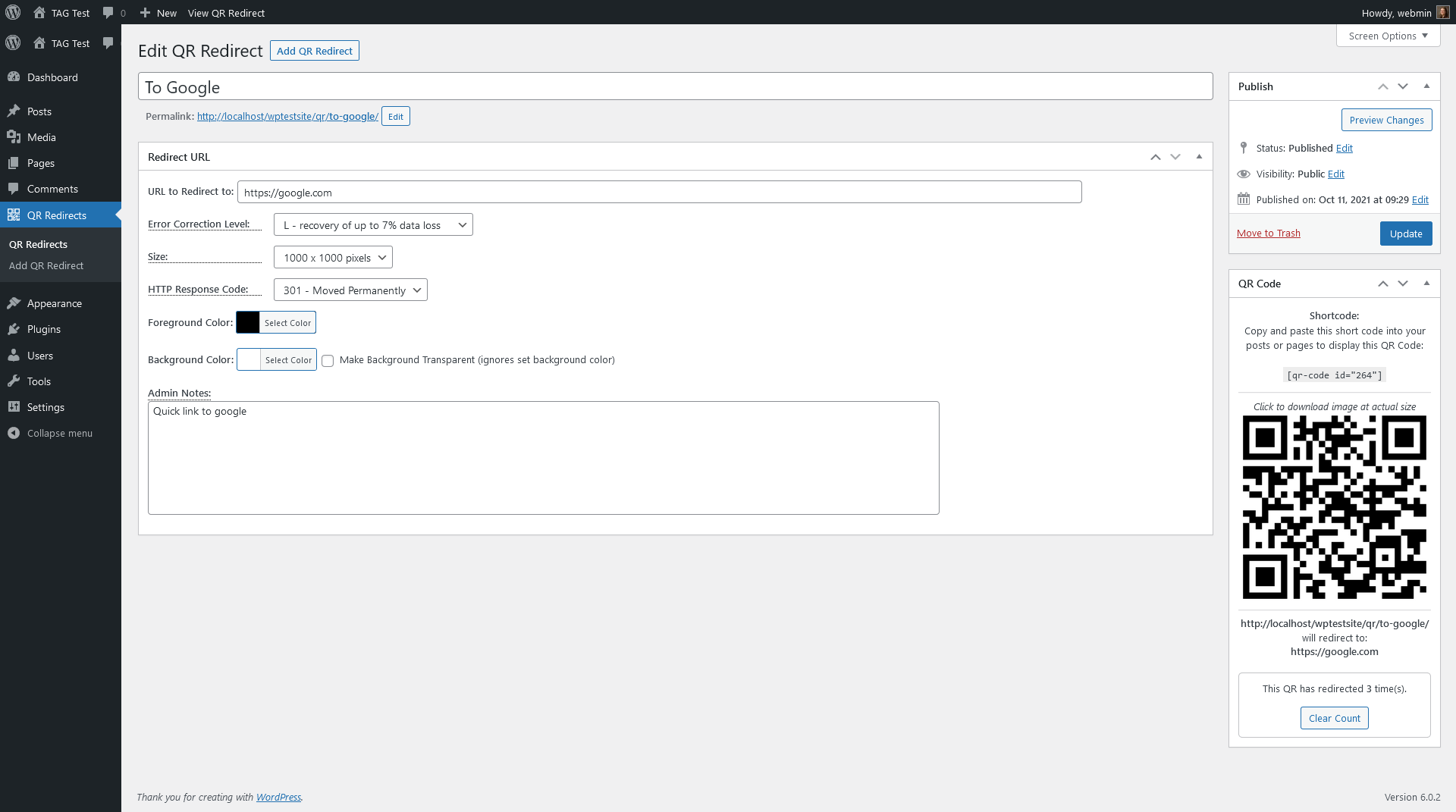Screen dimensions: 1456x812
Task: Click the QR code image to download
Action: pyautogui.click(x=1334, y=508)
